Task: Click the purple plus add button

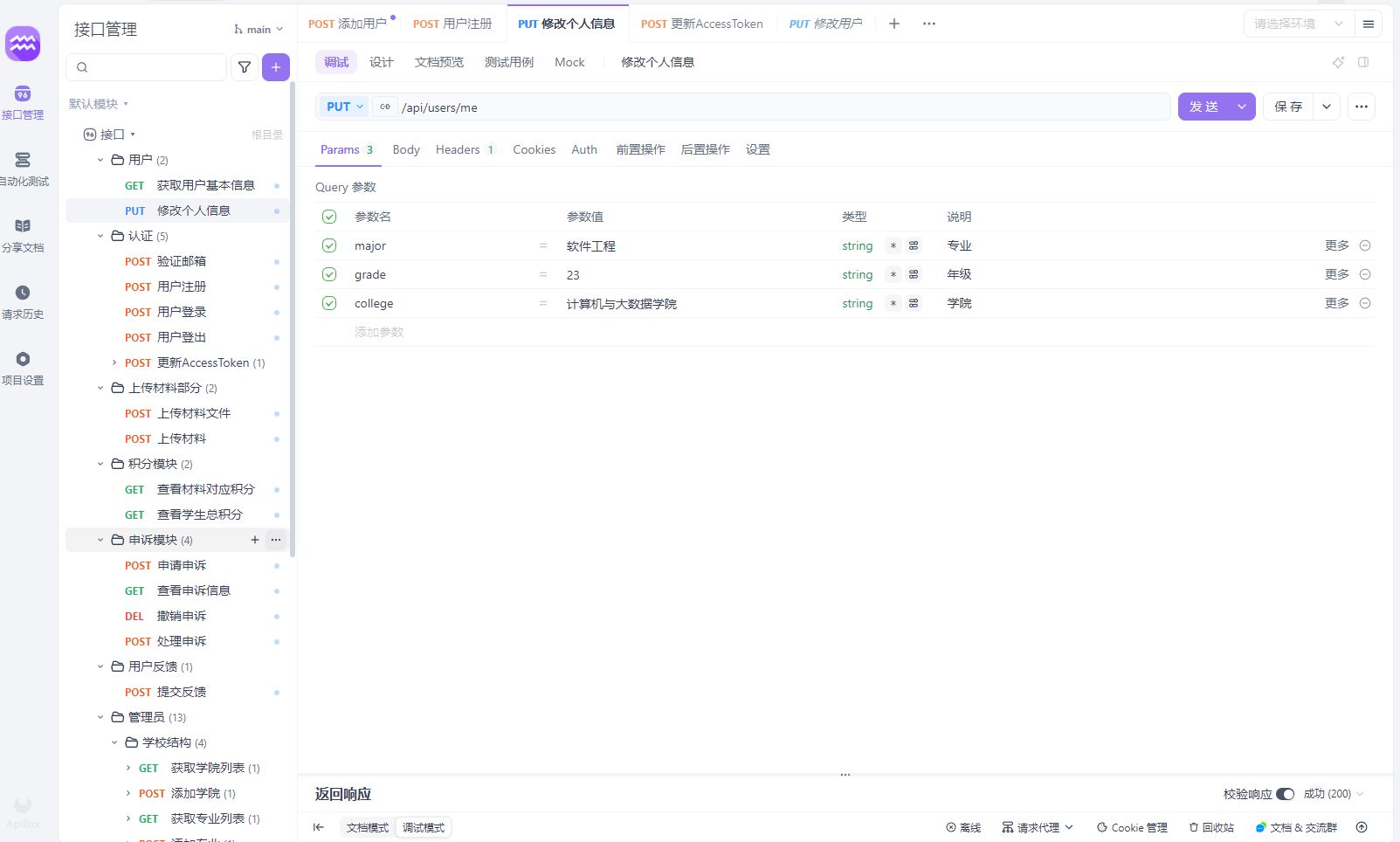Action: pyautogui.click(x=276, y=67)
